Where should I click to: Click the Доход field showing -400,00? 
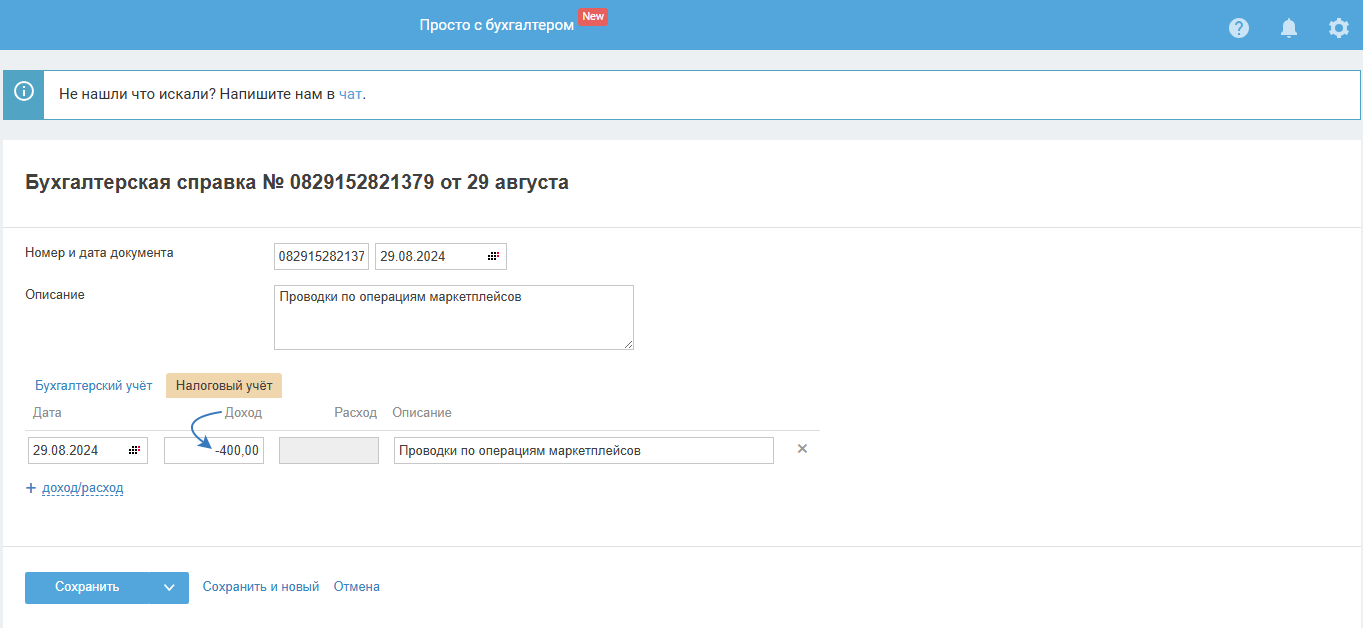214,451
